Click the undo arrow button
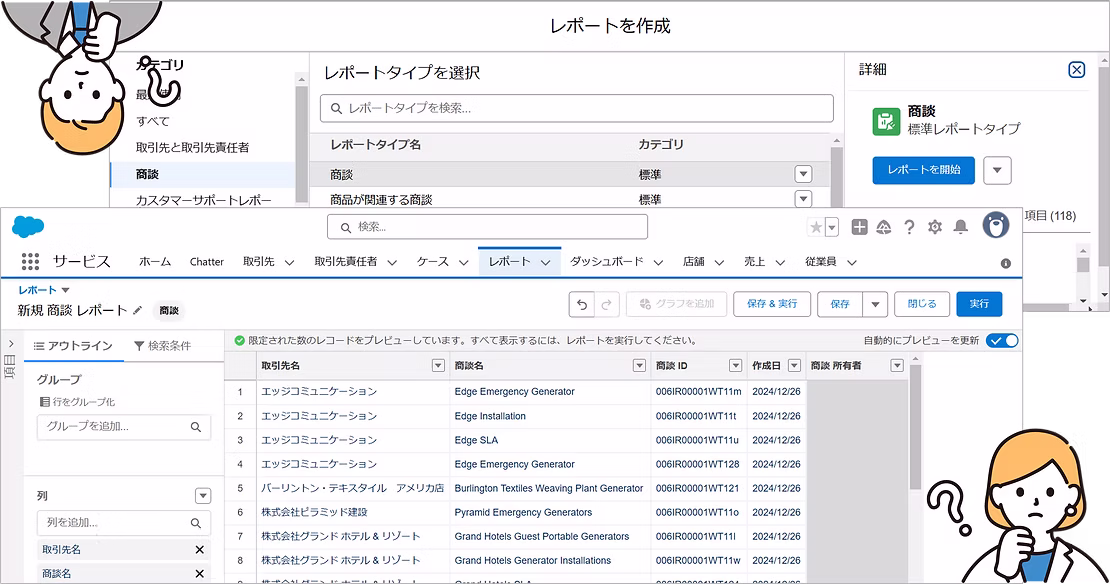The image size is (1110, 584). [x=582, y=304]
